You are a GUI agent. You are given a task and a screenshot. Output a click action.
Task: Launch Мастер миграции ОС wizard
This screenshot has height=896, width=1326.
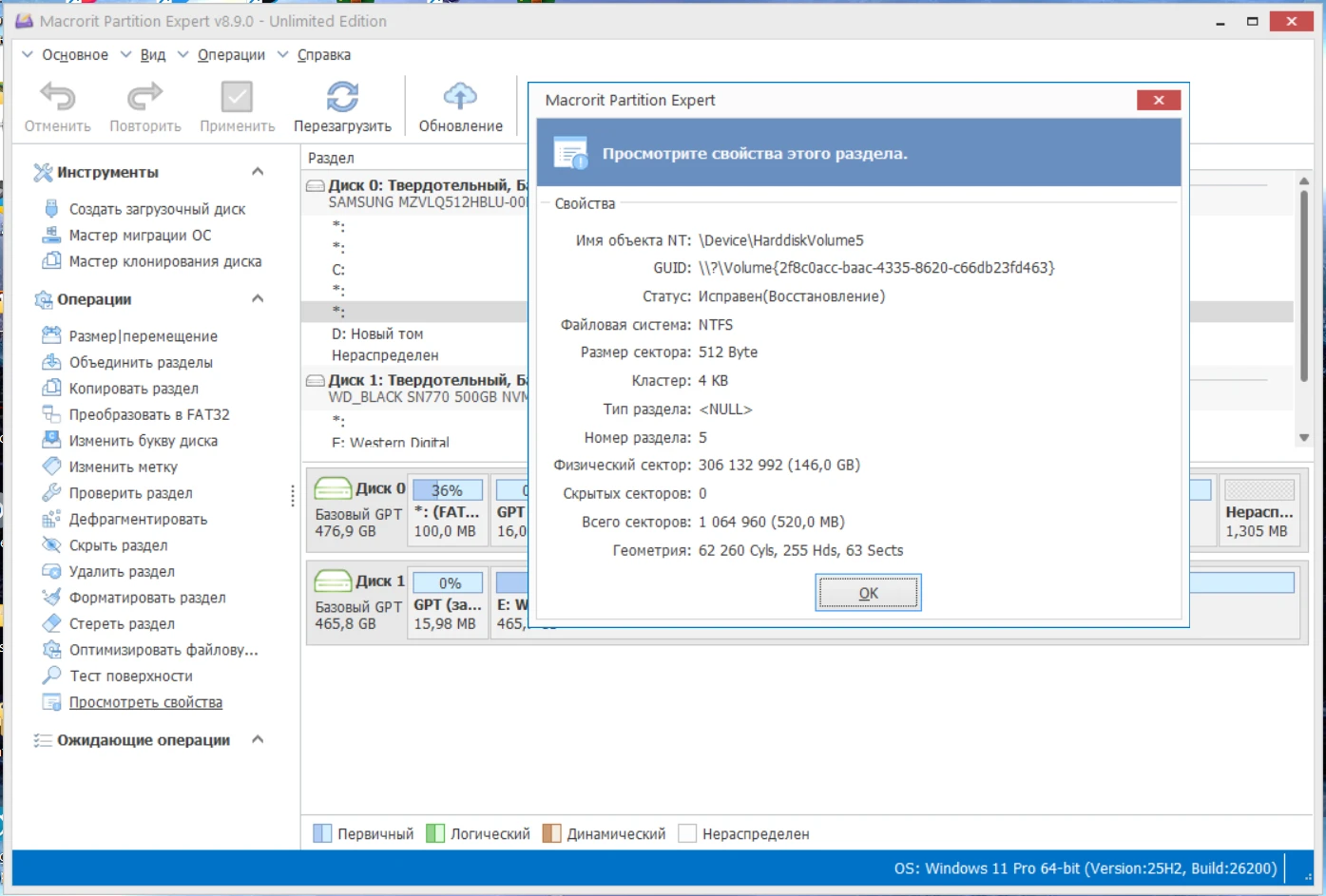tap(140, 236)
